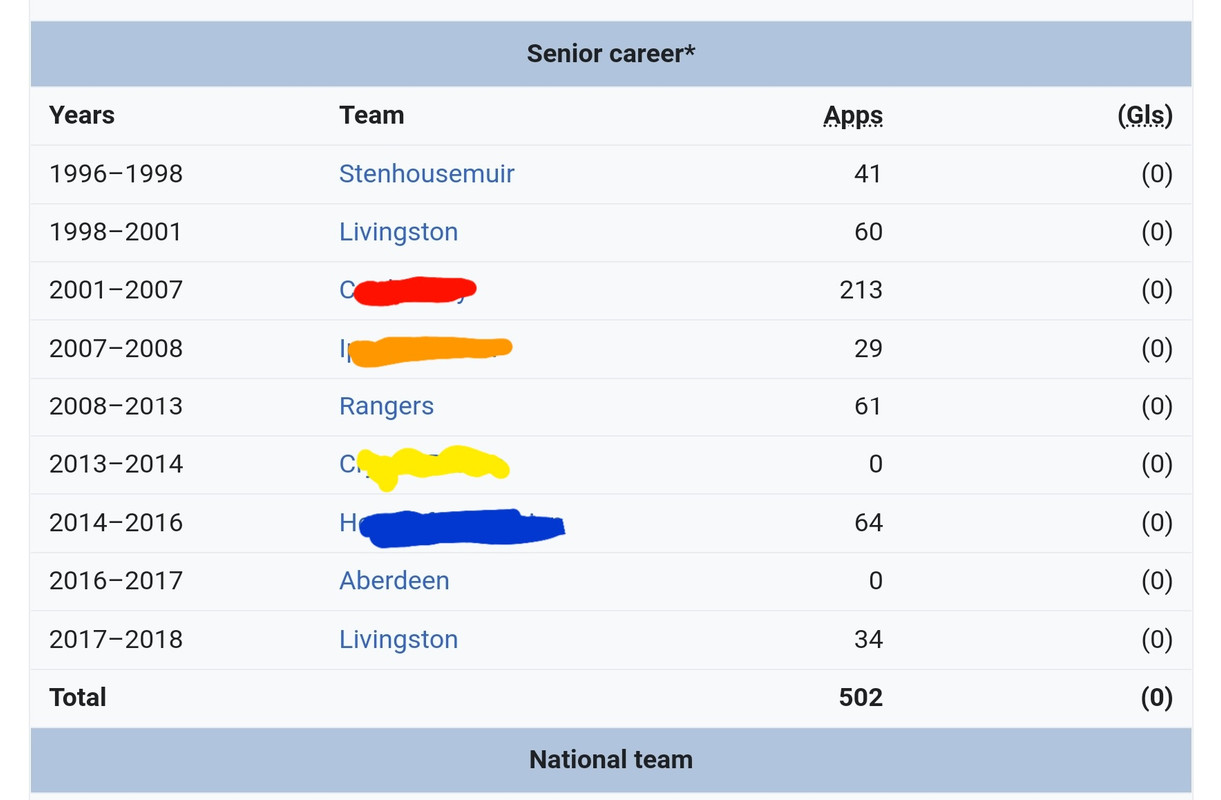Image resolution: width=1221 pixels, height=800 pixels.
Task: Click the National team section header
Action: (x=611, y=760)
